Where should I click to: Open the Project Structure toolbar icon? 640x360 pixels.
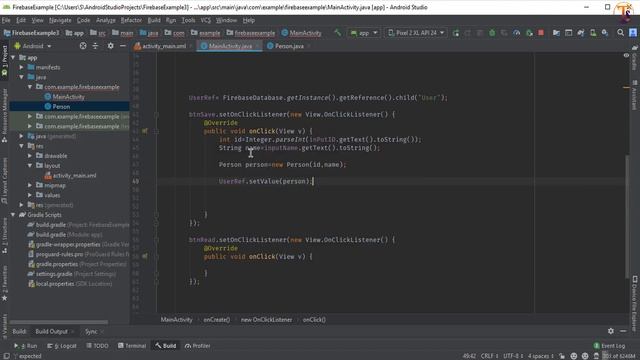pyautogui.click(x=556, y=33)
